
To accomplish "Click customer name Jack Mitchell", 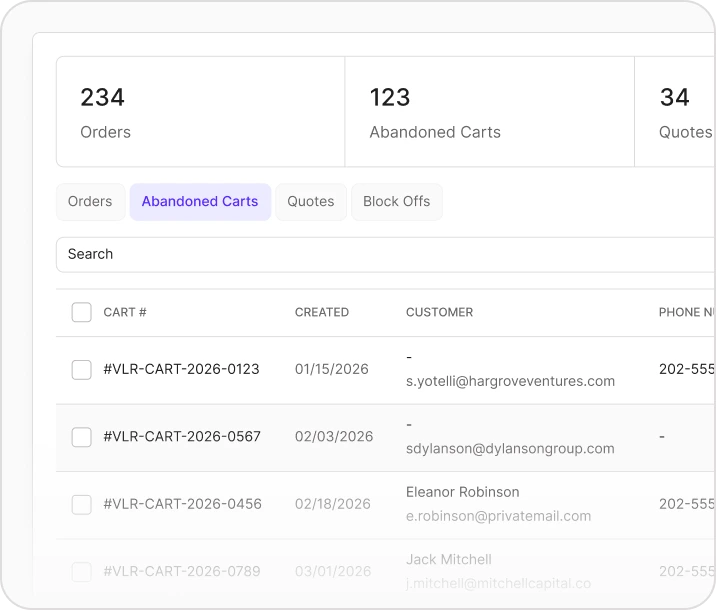I will click(x=448, y=559).
